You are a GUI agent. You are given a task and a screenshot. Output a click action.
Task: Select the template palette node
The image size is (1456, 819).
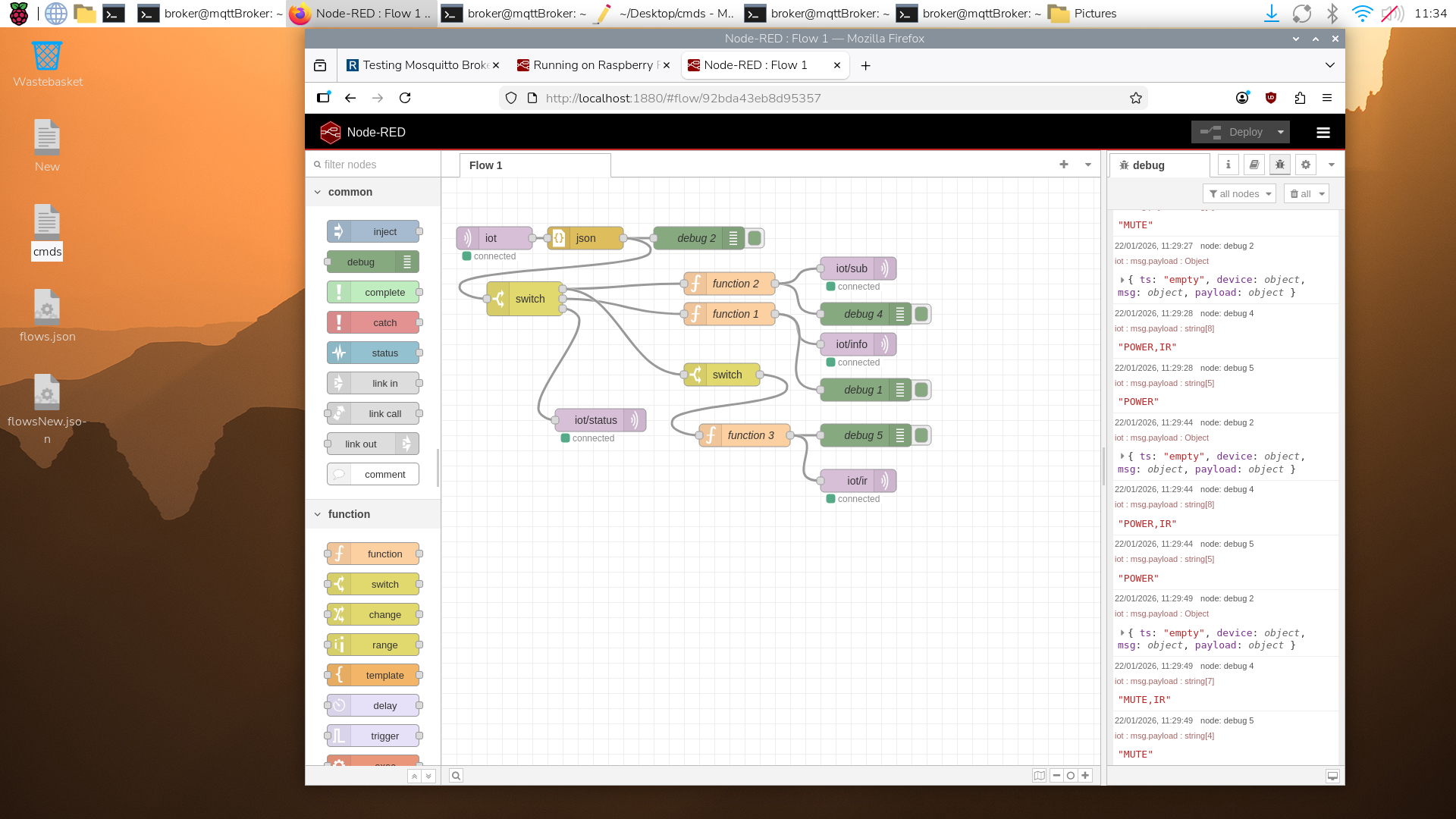(373, 675)
